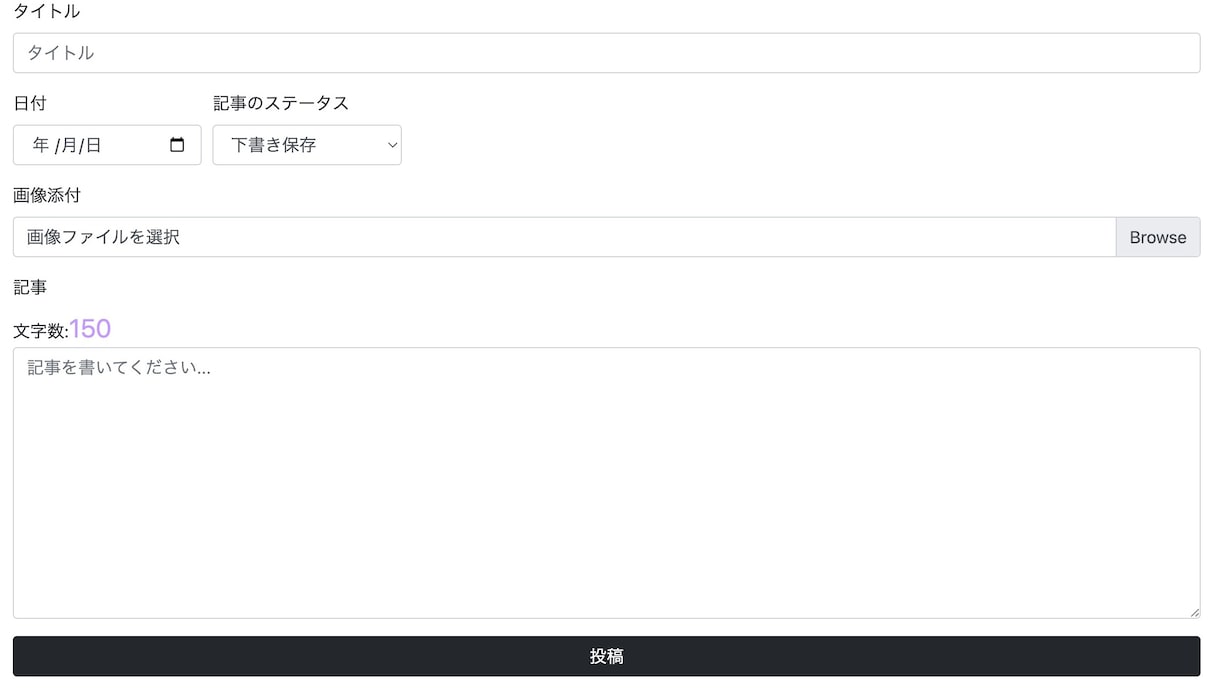
Task: Click the 投稿 submit button
Action: point(606,656)
